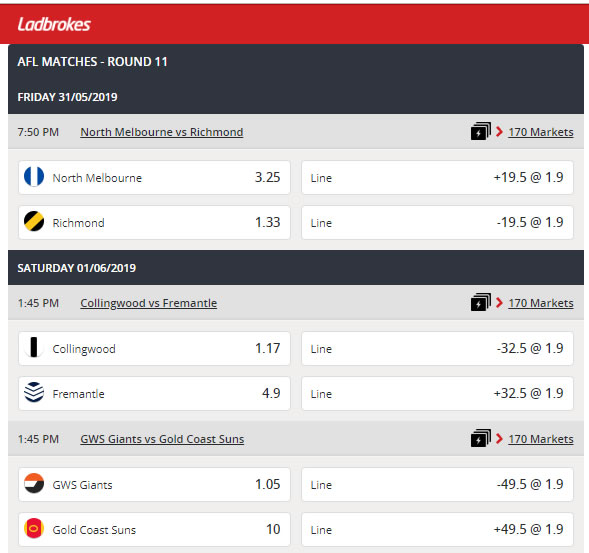
Task: Open the GWS Giants vs Gold Coast Suns match link
Action: point(162,439)
